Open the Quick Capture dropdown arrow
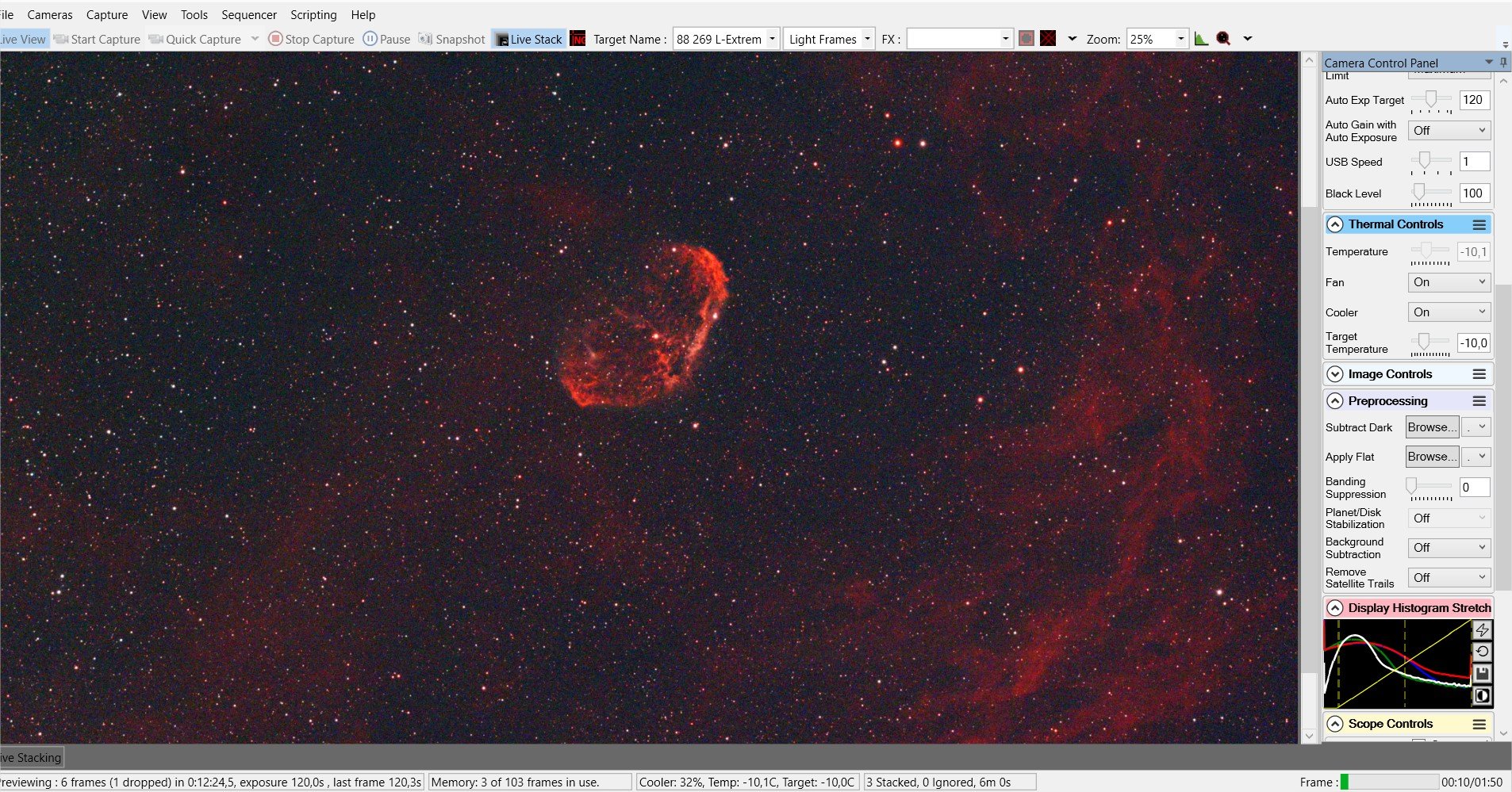1512x792 pixels. tap(255, 39)
